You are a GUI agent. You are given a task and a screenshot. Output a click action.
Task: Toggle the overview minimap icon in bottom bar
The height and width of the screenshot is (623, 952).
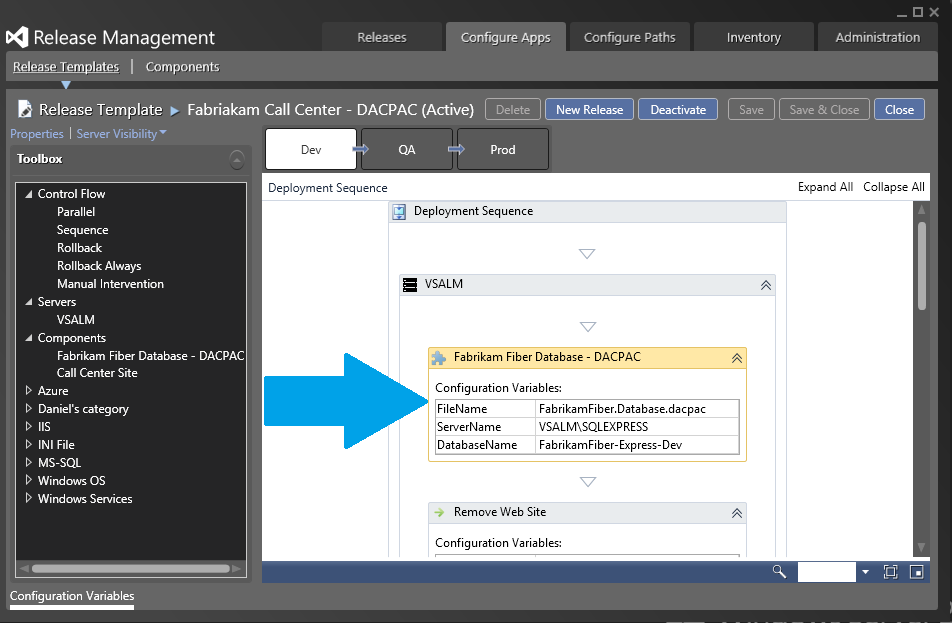click(917, 571)
